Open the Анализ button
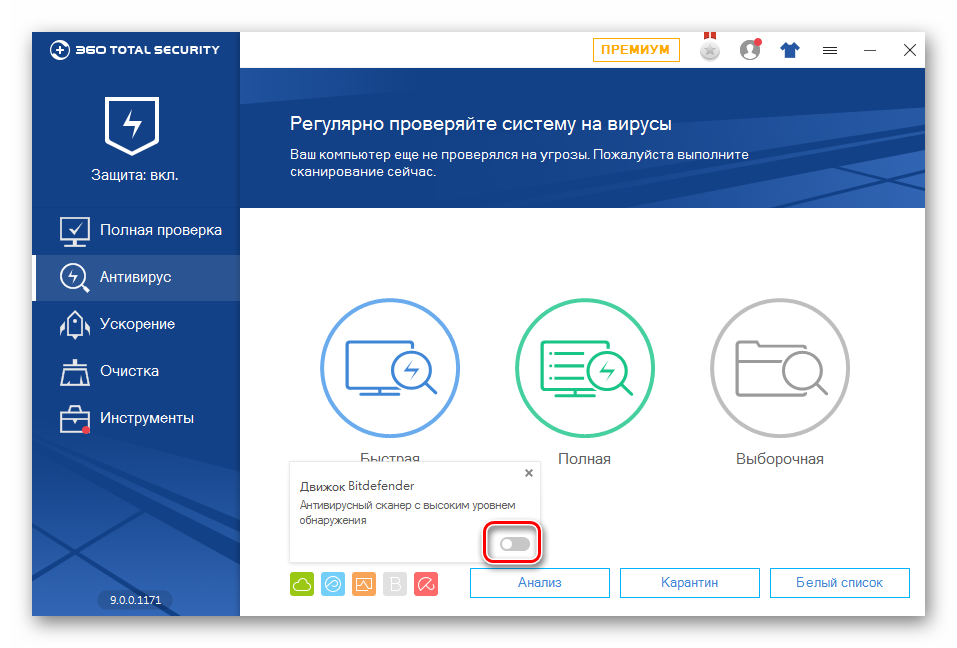Viewport: 957px width, 648px height. click(539, 583)
